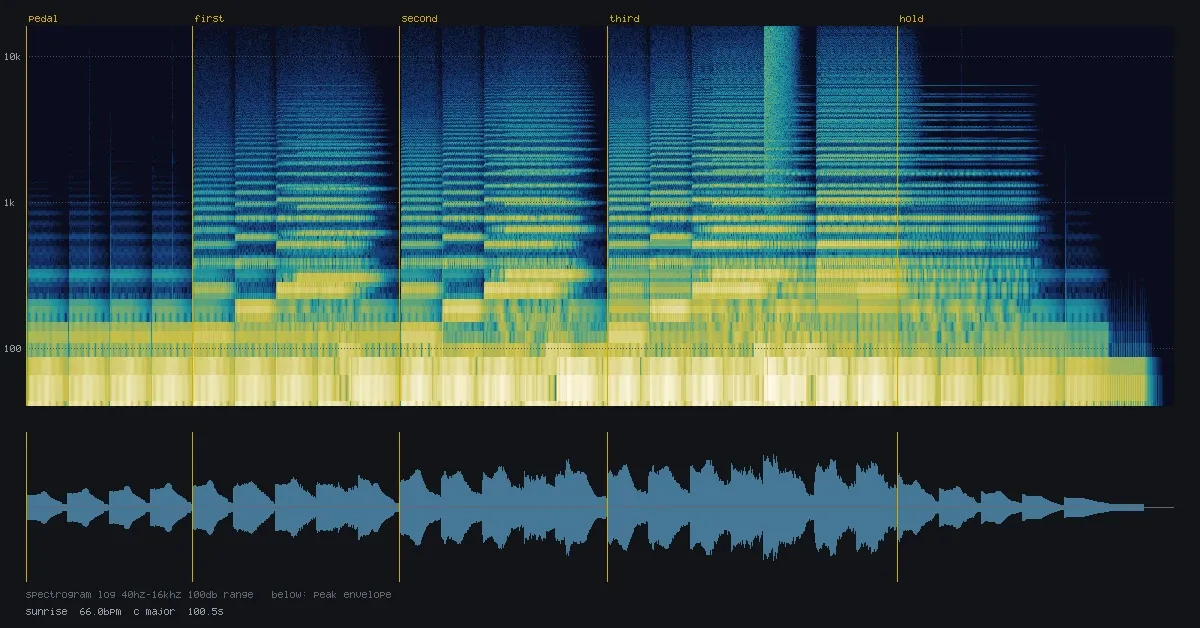Click the key signature "c major"
Image resolution: width=1200 pixels, height=628 pixels.
click(154, 611)
